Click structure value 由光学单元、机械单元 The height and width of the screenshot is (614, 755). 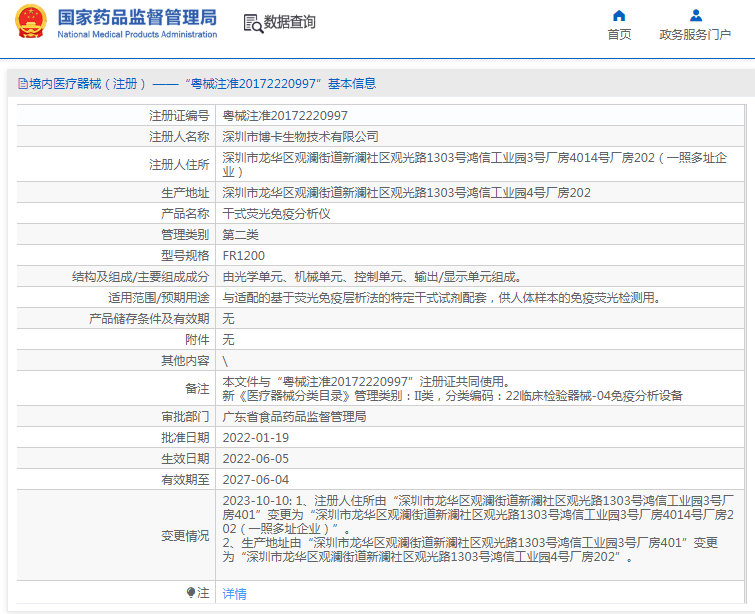(x=372, y=277)
